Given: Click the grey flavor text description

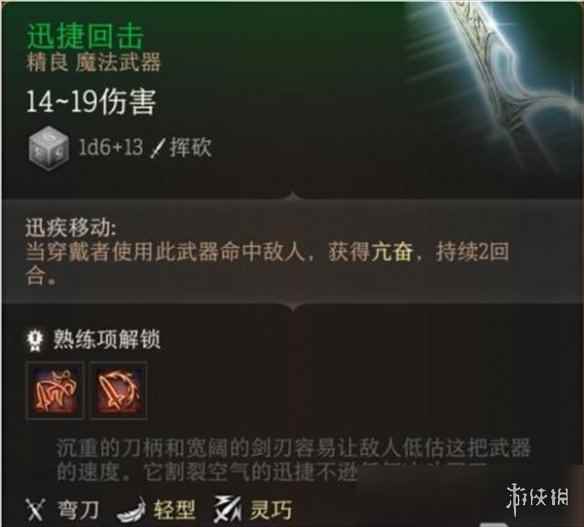Looking at the screenshot, I should tap(293, 460).
